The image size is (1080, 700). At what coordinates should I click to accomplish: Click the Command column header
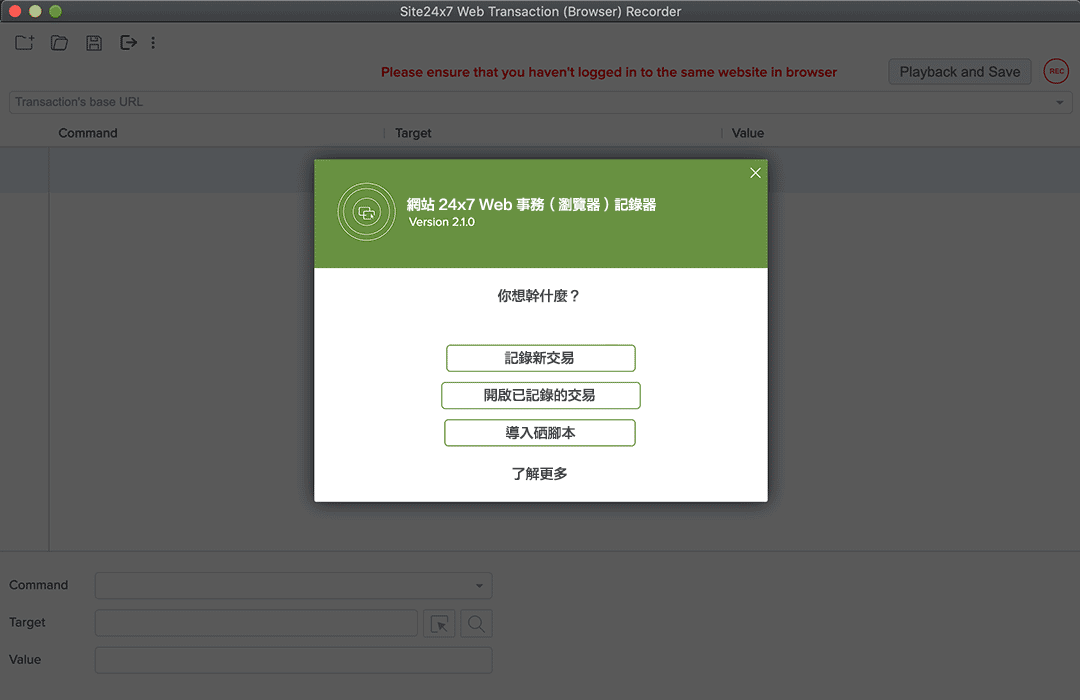[88, 132]
